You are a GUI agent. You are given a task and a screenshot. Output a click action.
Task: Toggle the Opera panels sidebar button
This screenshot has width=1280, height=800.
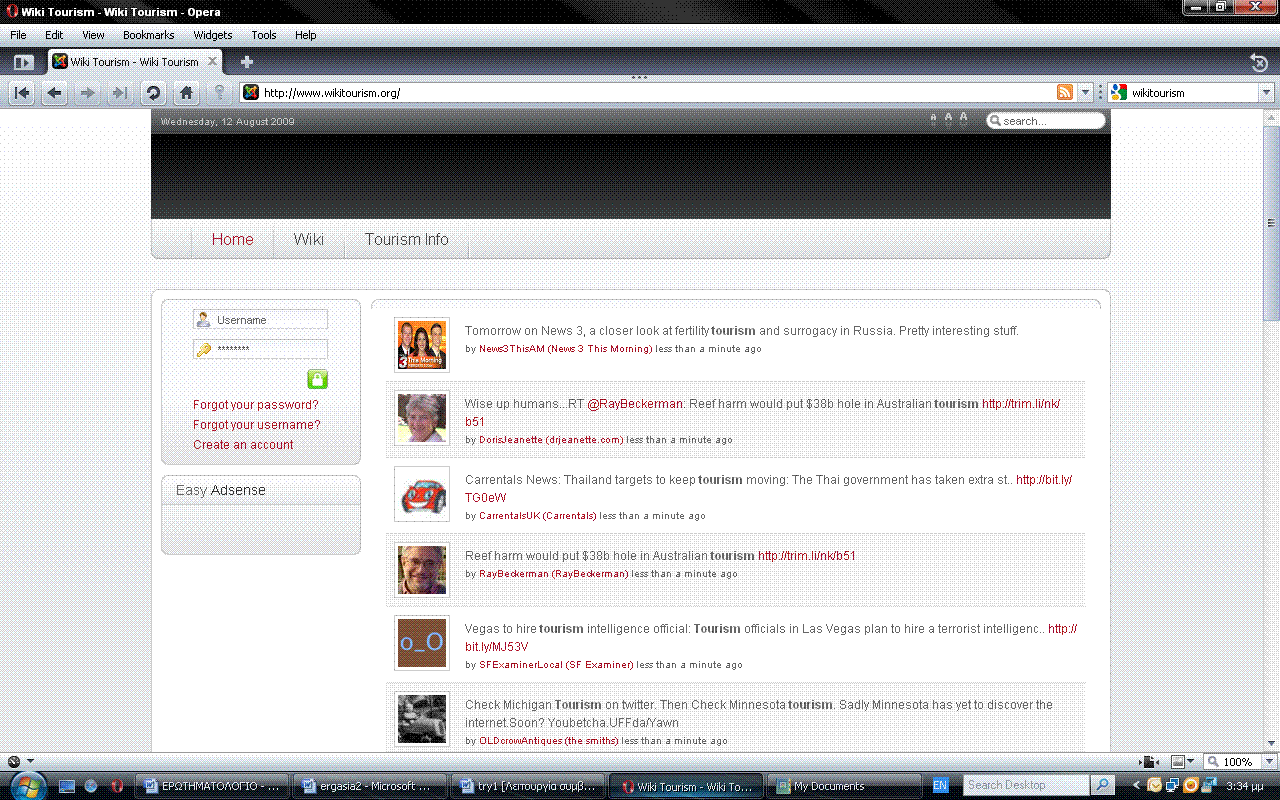click(23, 62)
